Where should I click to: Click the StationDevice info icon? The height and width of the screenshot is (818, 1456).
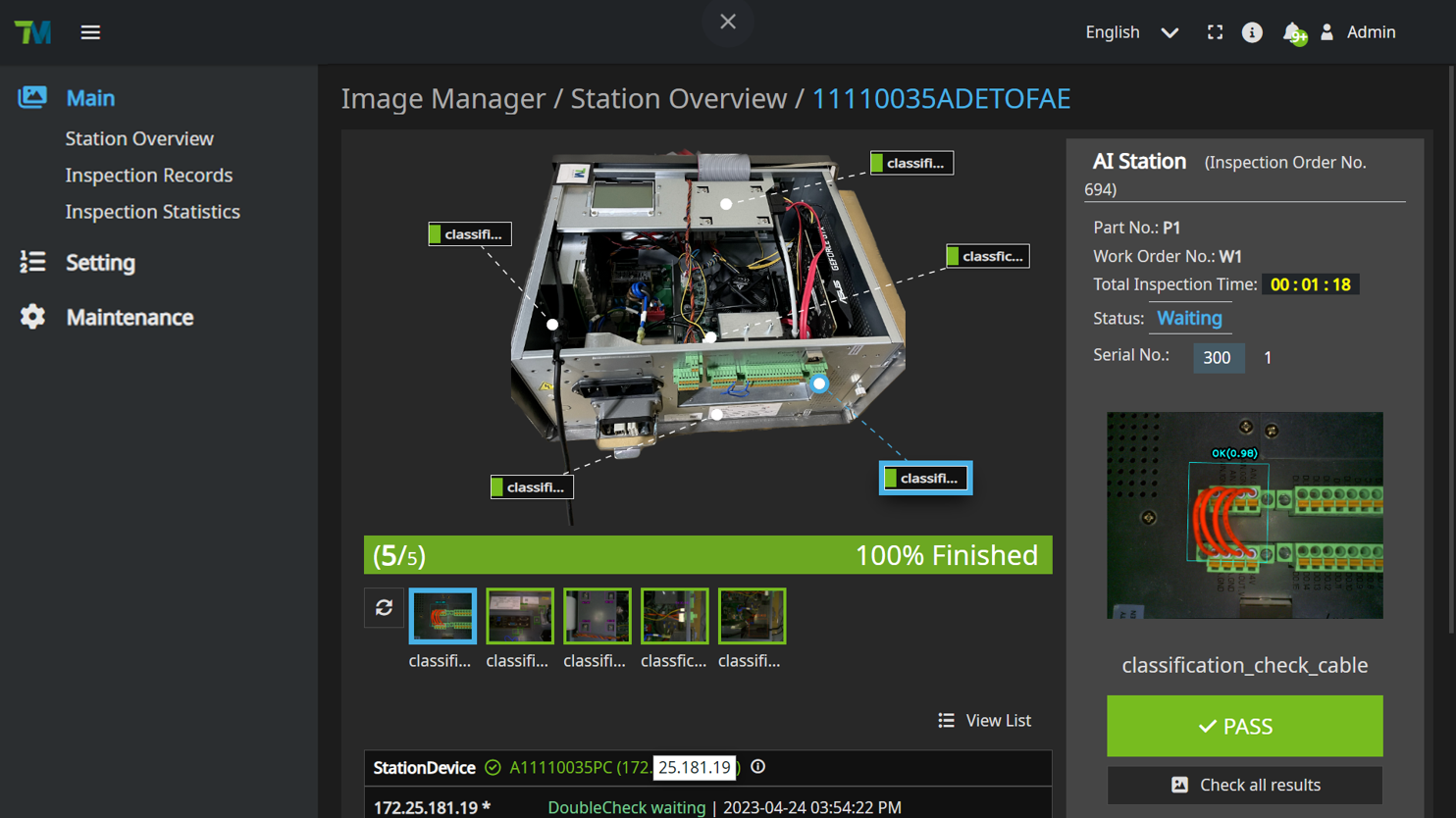758,767
